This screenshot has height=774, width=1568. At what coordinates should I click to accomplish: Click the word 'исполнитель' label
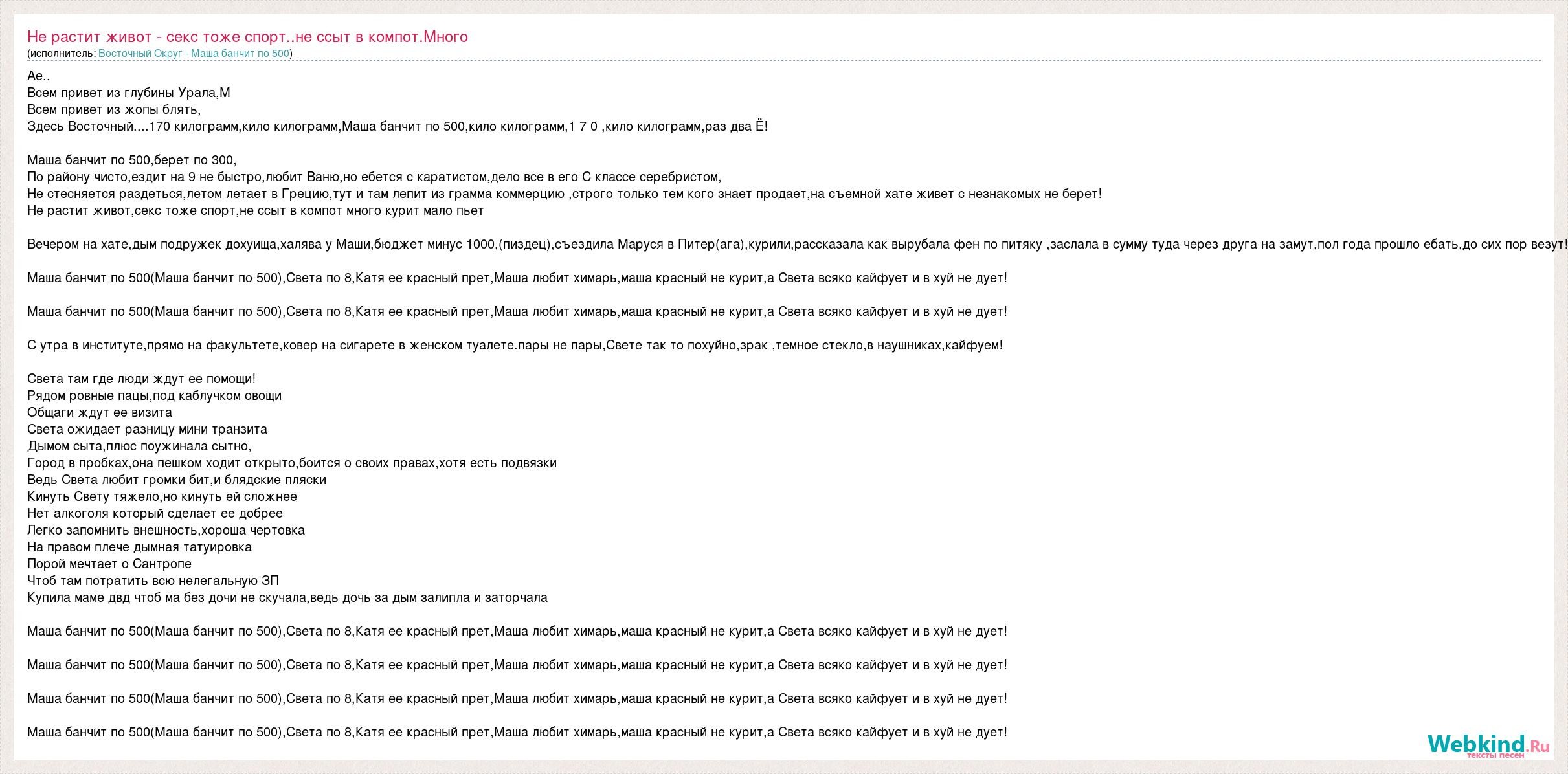[62, 54]
